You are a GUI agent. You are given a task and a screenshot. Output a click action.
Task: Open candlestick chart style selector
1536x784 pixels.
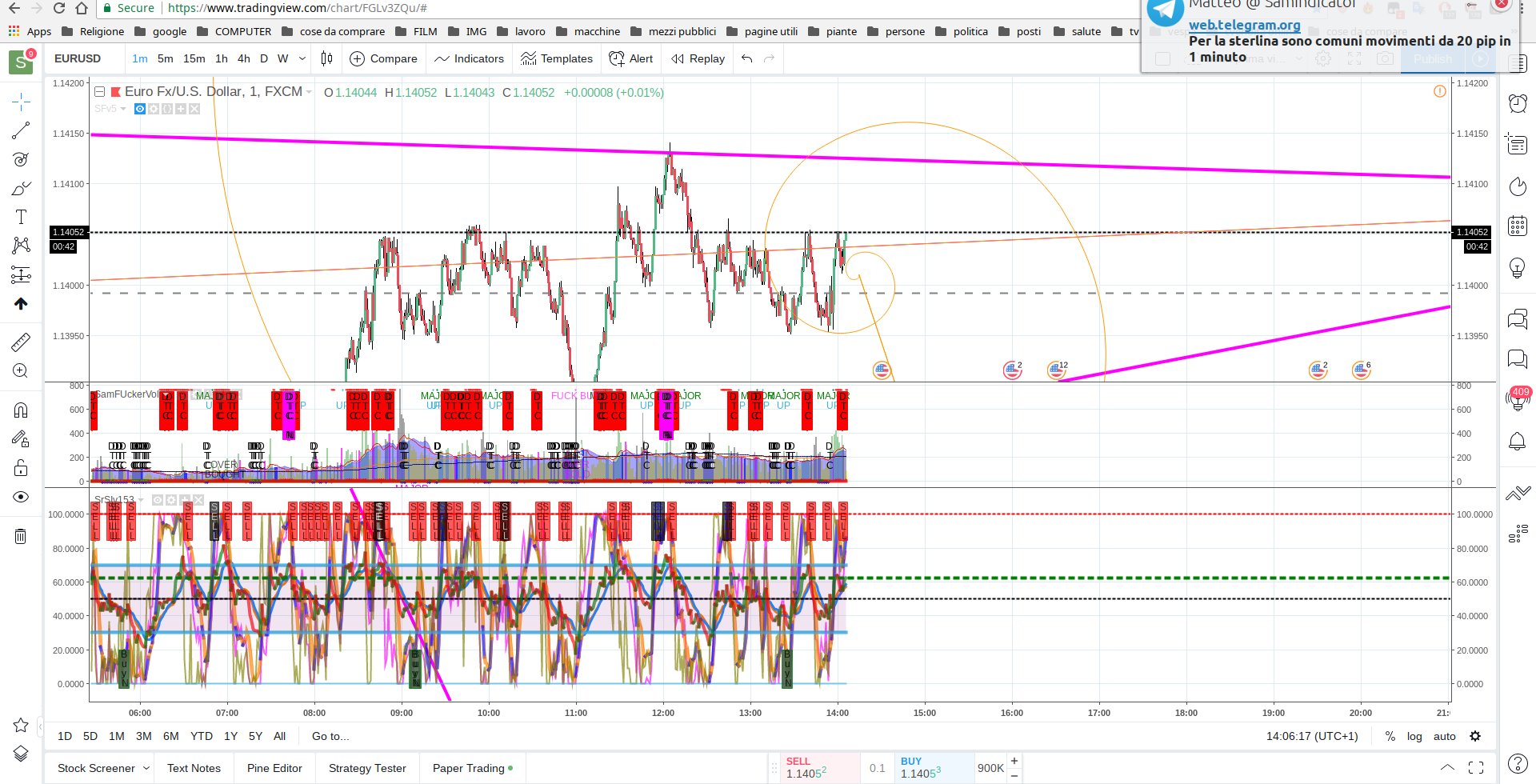point(326,58)
